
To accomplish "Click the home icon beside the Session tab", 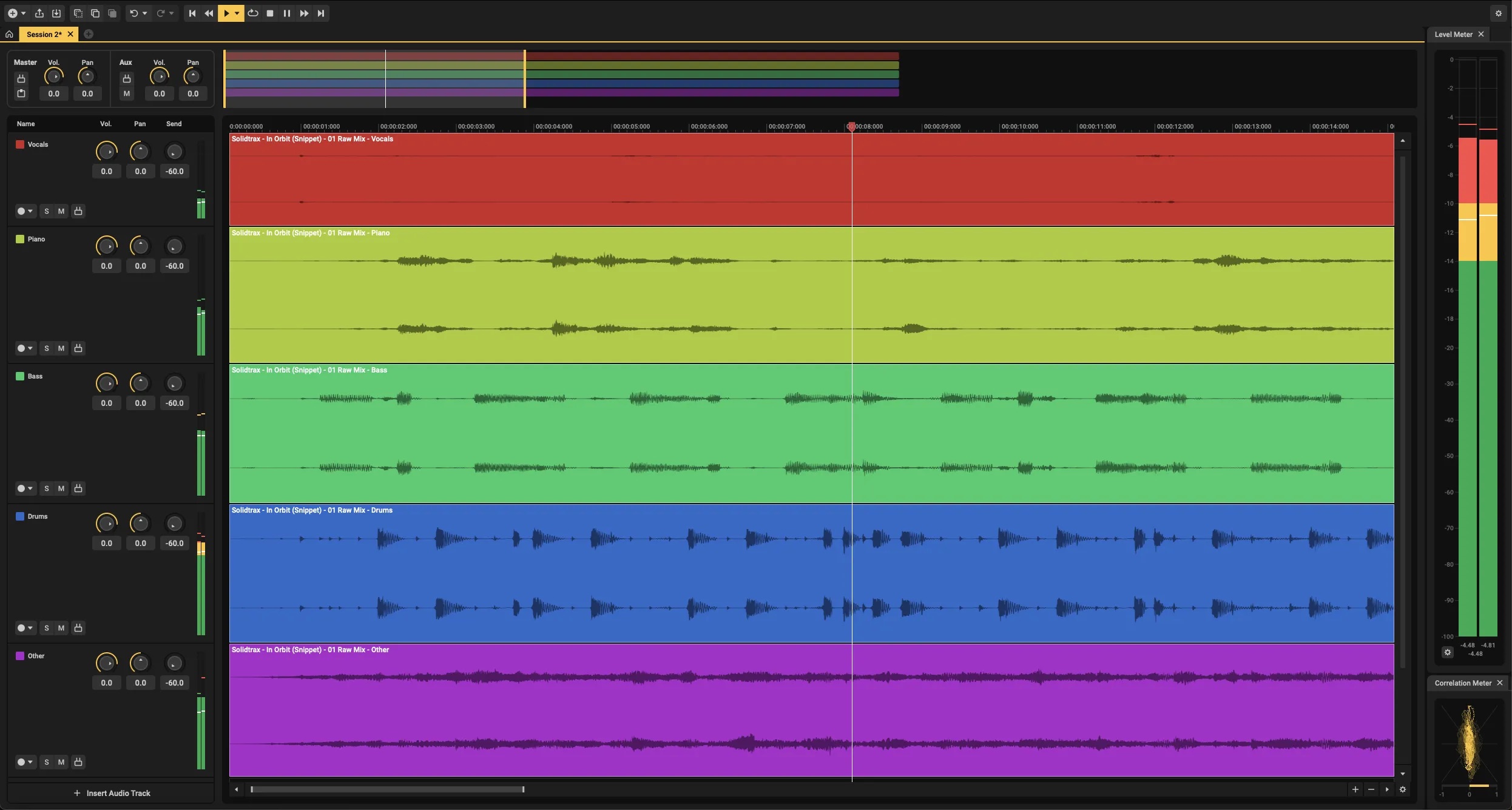I will (x=9, y=35).
